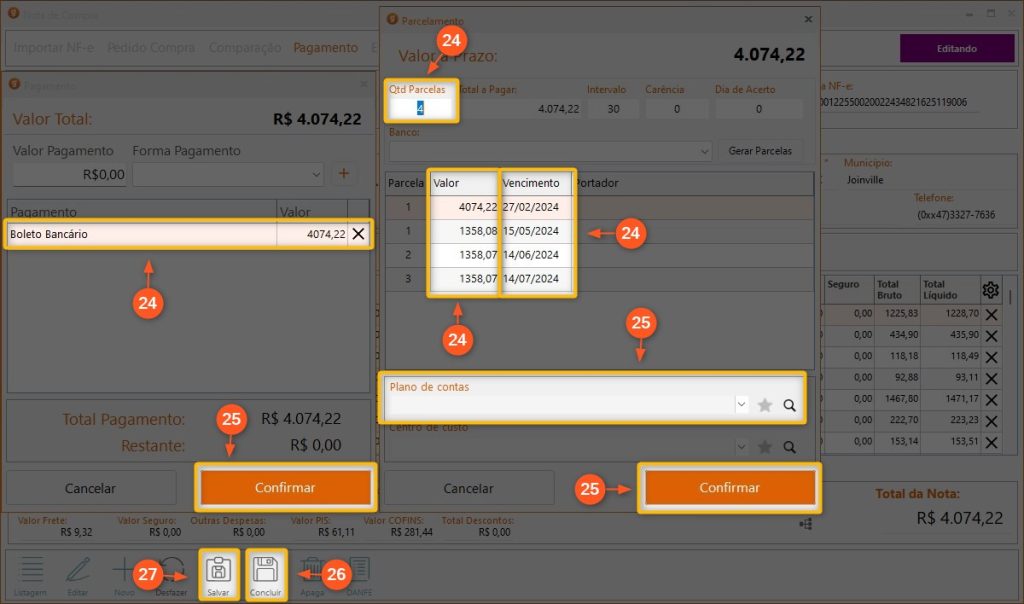Favorite the Plano de contas star icon
This screenshot has width=1024, height=604.
click(765, 405)
